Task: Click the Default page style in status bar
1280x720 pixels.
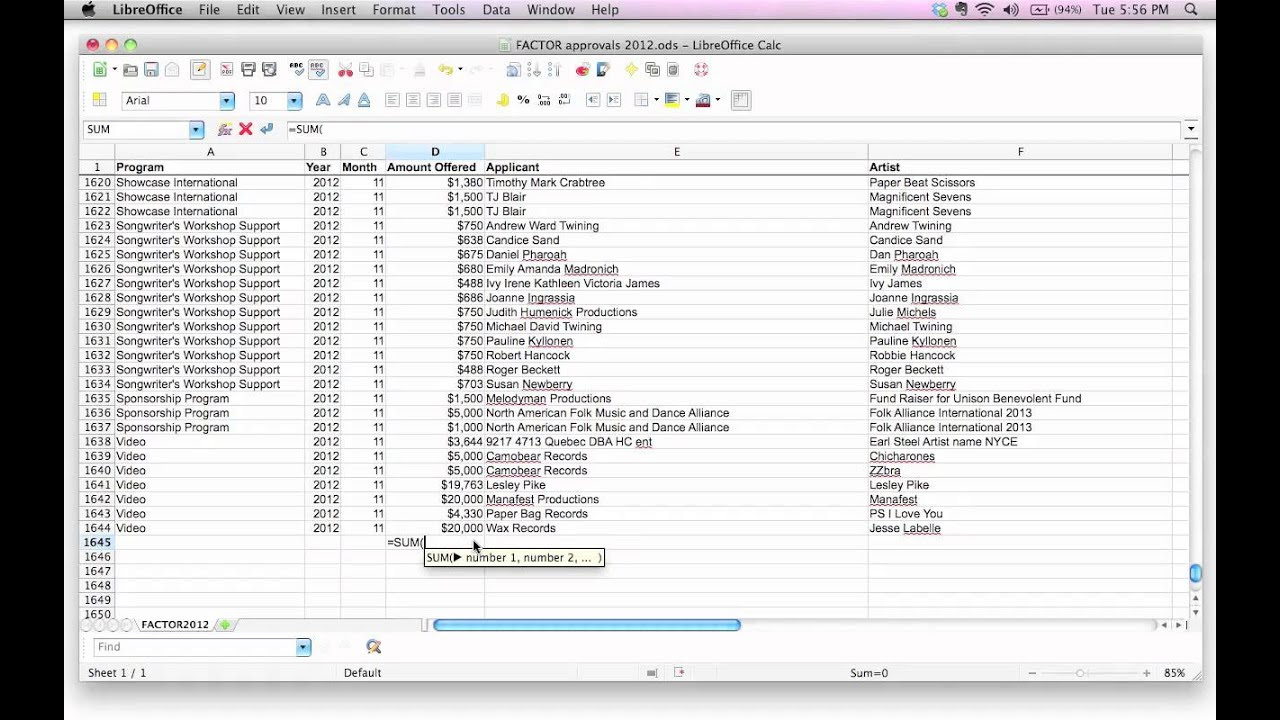Action: click(x=362, y=673)
